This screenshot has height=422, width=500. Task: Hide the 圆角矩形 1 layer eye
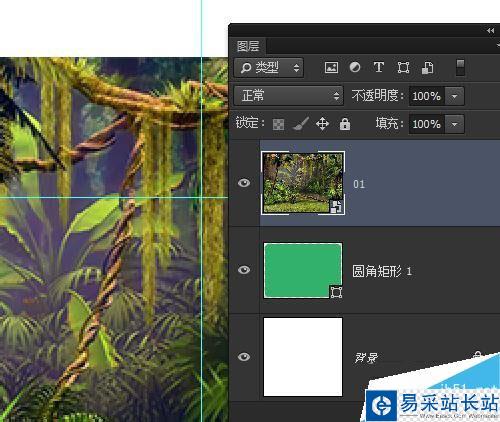click(244, 270)
